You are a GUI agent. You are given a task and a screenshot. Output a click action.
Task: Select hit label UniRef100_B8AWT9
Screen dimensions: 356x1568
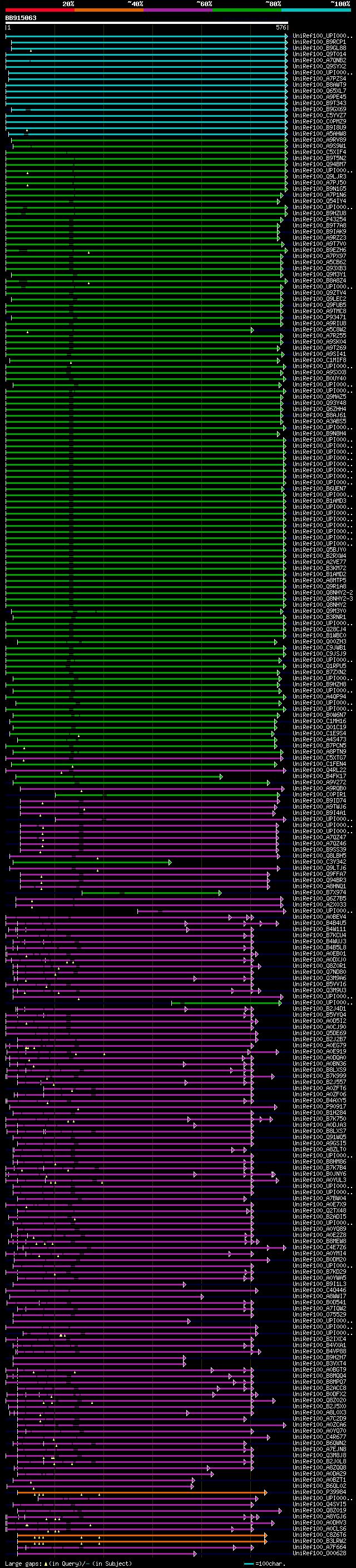point(319,85)
